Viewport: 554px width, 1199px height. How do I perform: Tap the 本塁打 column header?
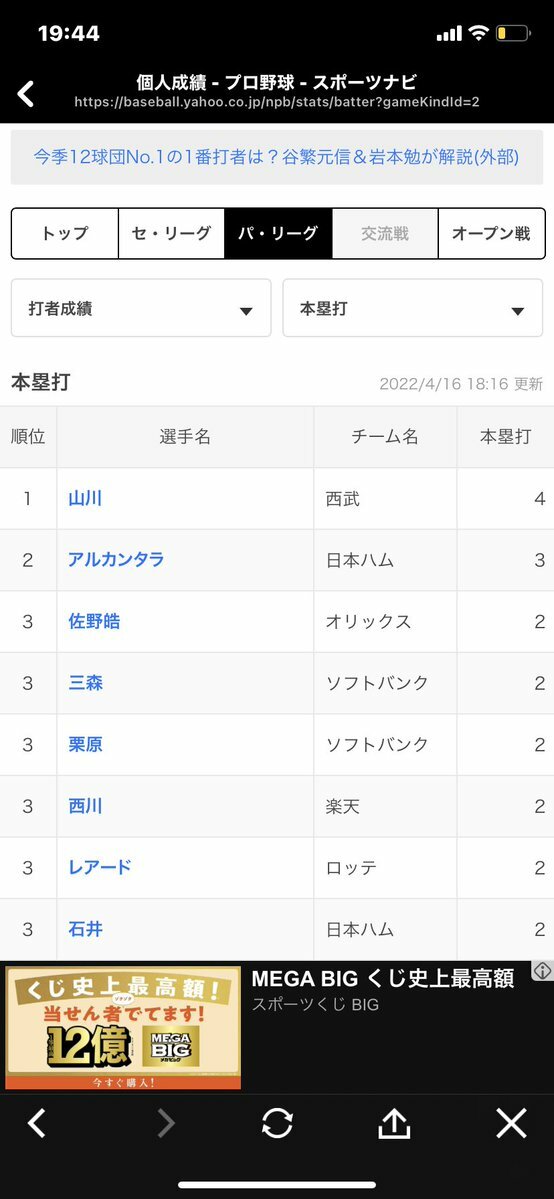[x=505, y=437]
